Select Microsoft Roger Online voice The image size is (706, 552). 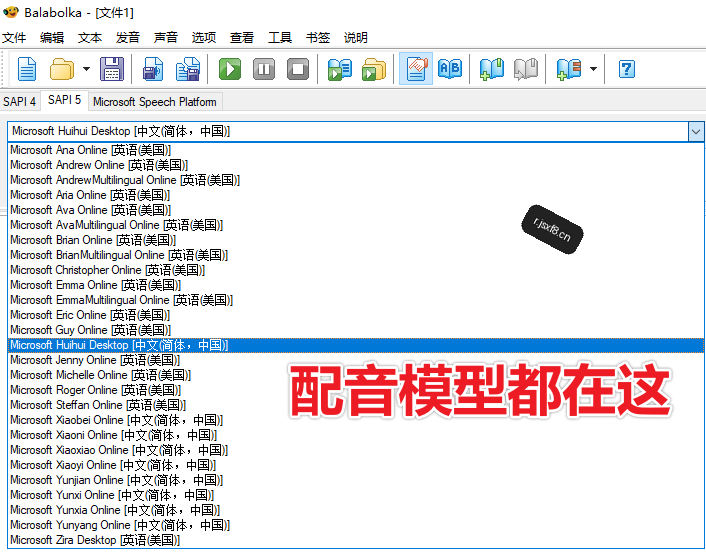(x=356, y=390)
